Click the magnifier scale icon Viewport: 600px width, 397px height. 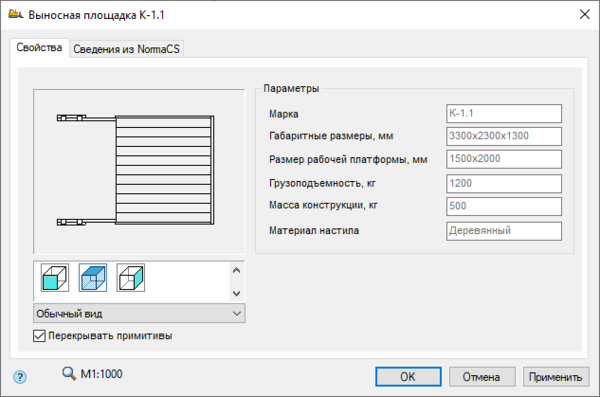point(69,373)
